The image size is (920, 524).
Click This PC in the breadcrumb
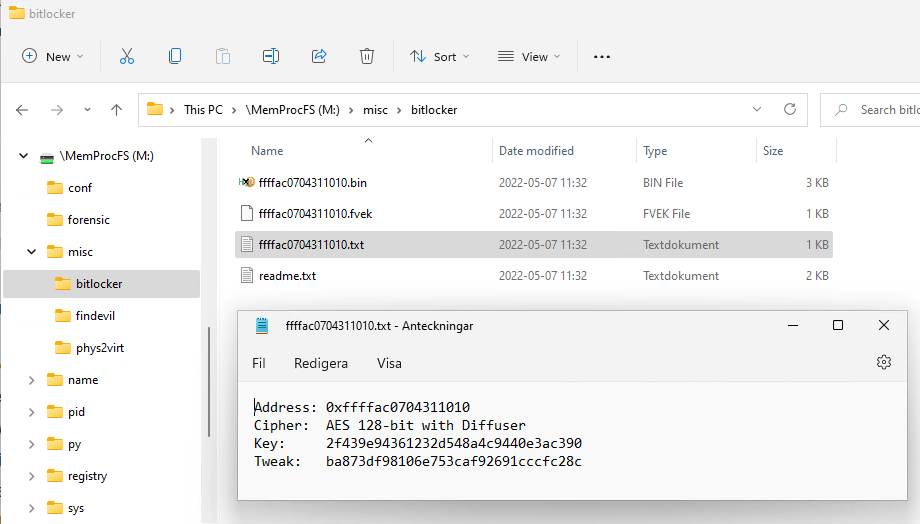pos(203,110)
